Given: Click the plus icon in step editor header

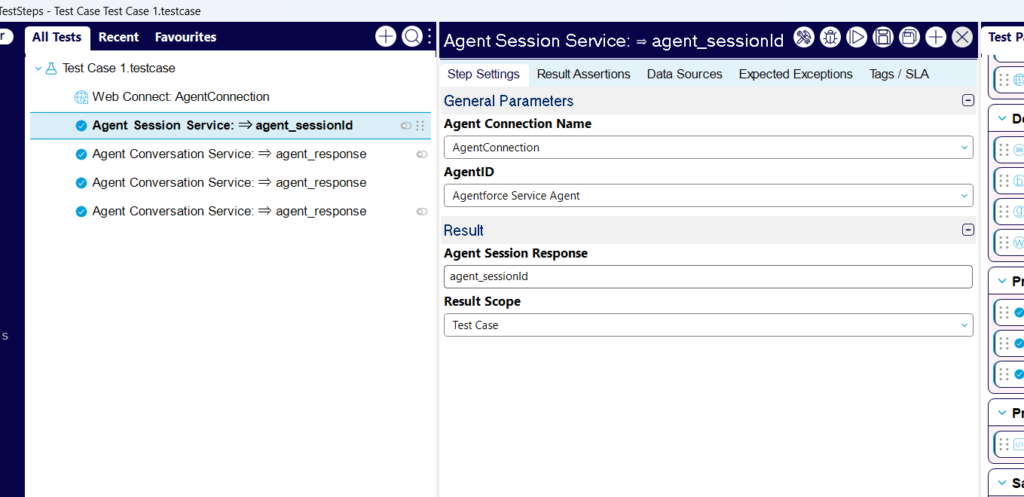Looking at the screenshot, I should (935, 38).
